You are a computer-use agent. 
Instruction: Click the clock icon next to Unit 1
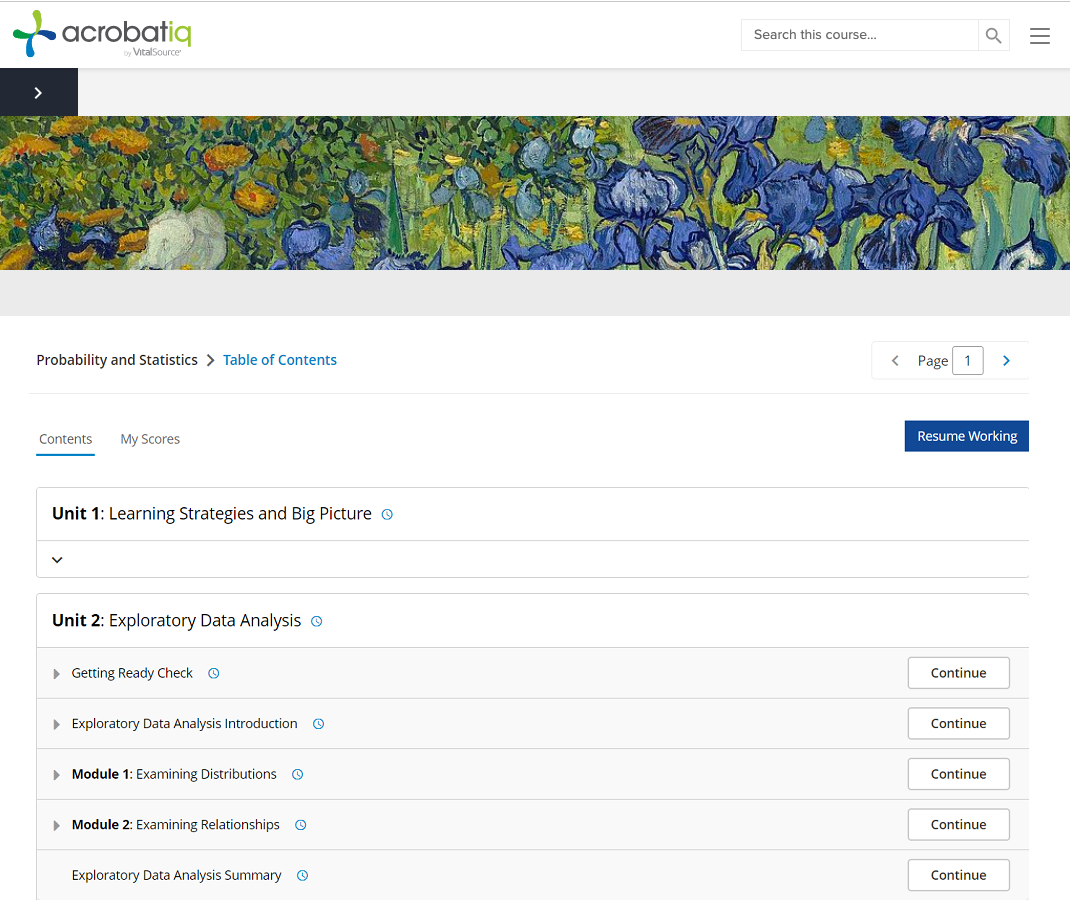[x=387, y=514]
